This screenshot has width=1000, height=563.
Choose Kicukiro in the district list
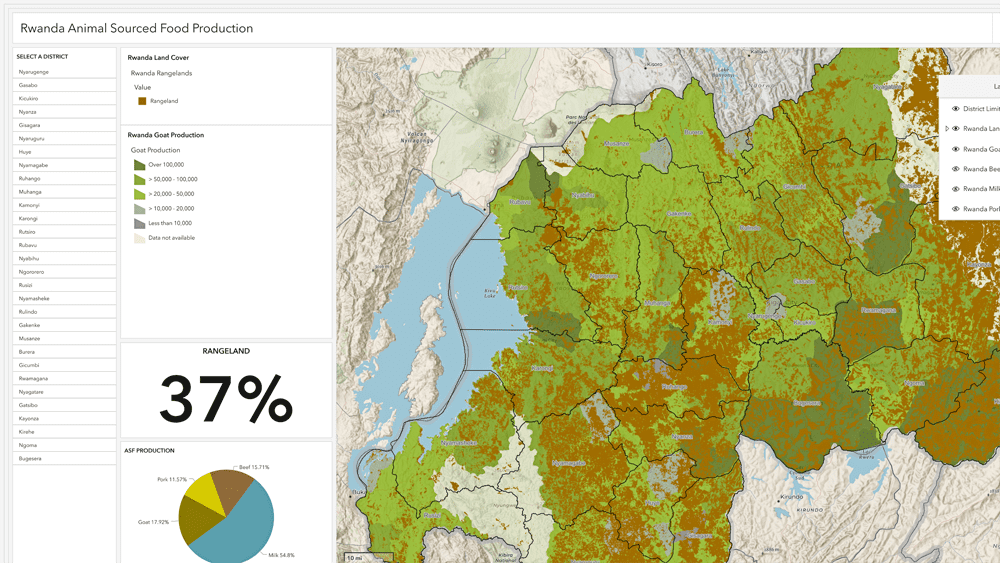(x=28, y=98)
